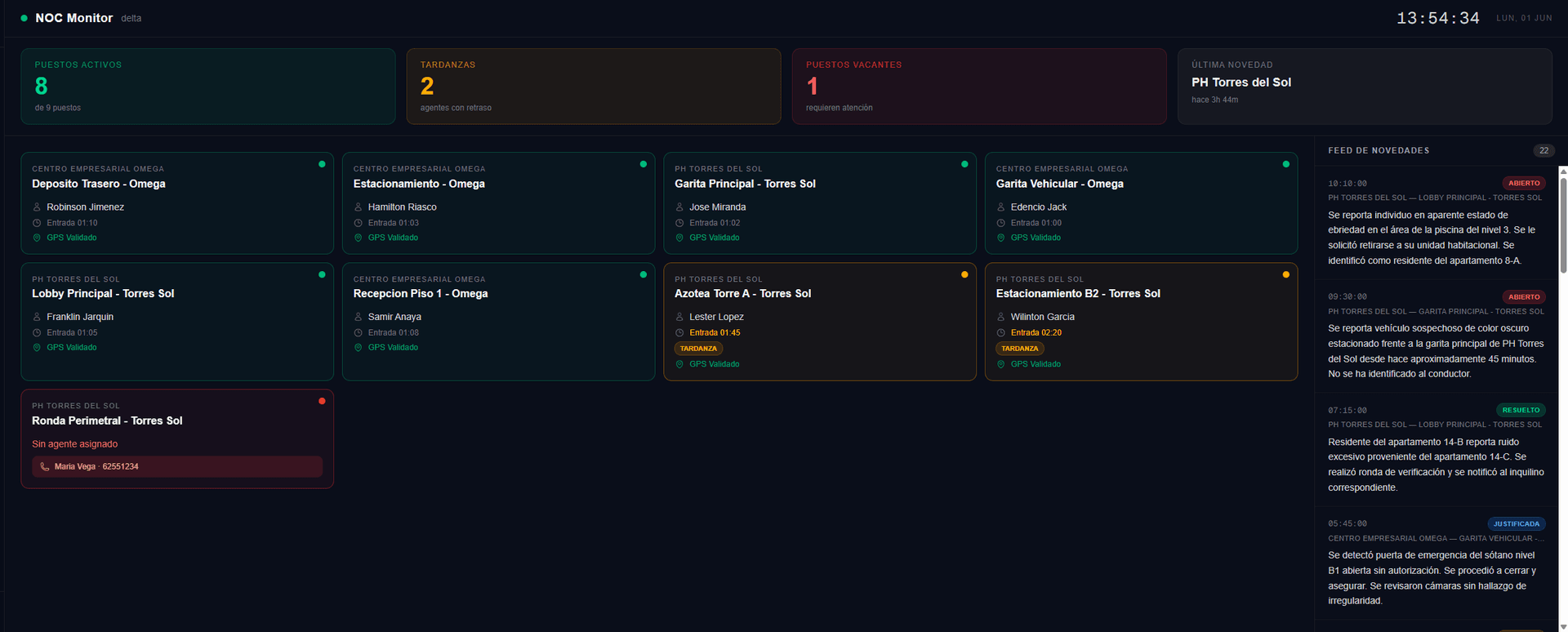Click the TARDANZA badge on Lester Lopez's card

point(698,349)
